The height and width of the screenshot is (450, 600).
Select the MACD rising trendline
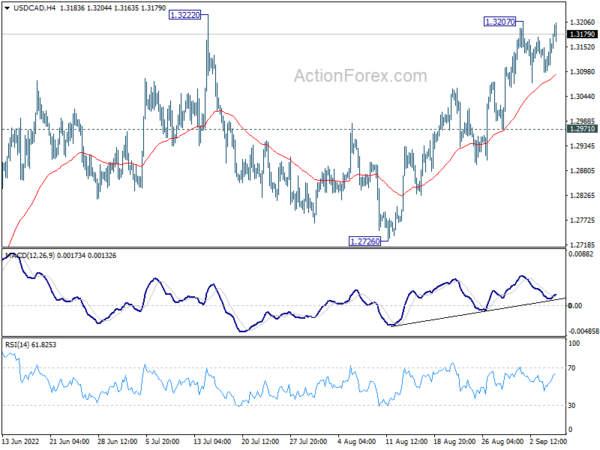[x=478, y=312]
